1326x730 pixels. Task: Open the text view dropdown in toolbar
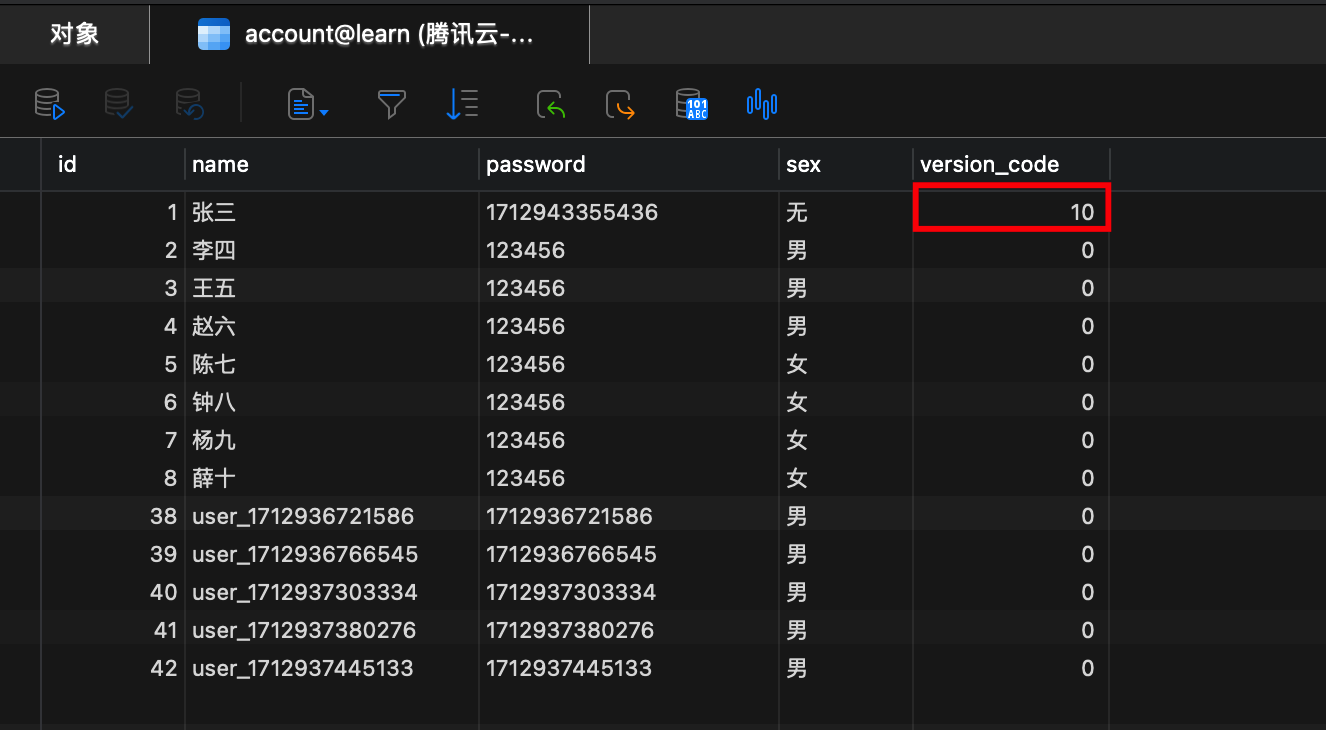(309, 103)
